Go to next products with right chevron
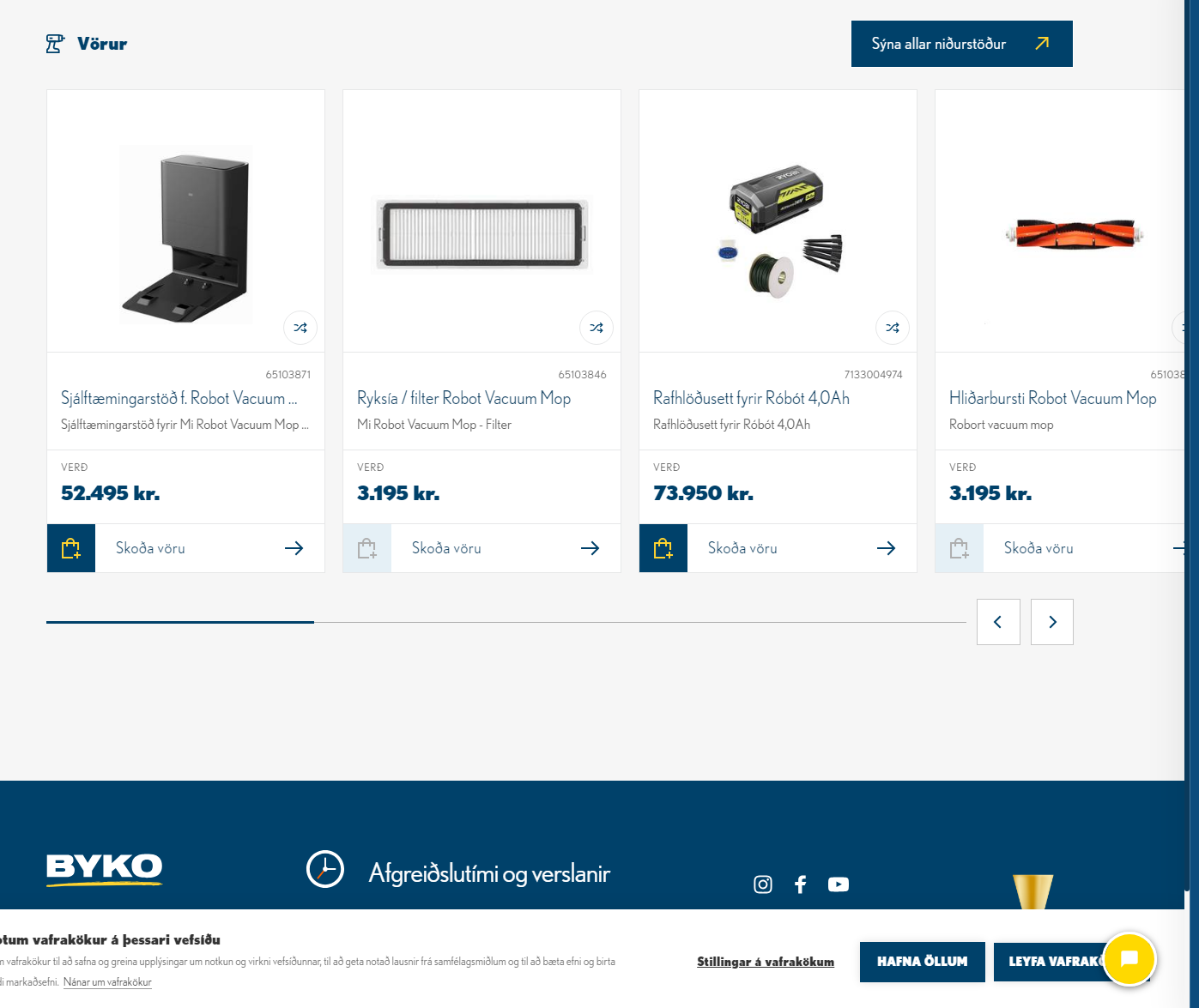Screen dimensions: 1199x1008 click(1052, 622)
